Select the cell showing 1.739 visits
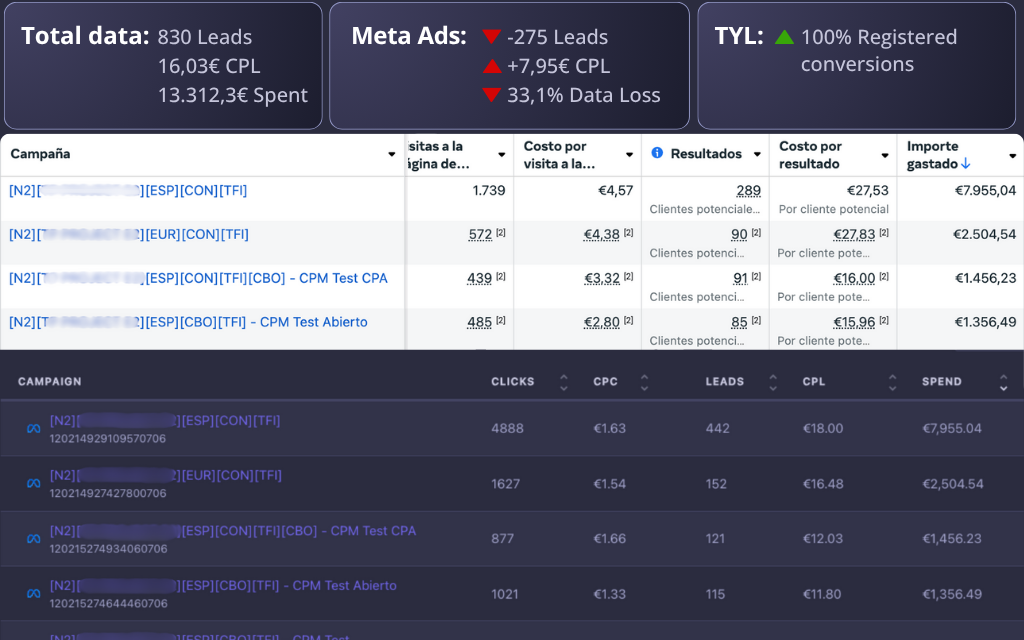The image size is (1024, 640). [488, 191]
